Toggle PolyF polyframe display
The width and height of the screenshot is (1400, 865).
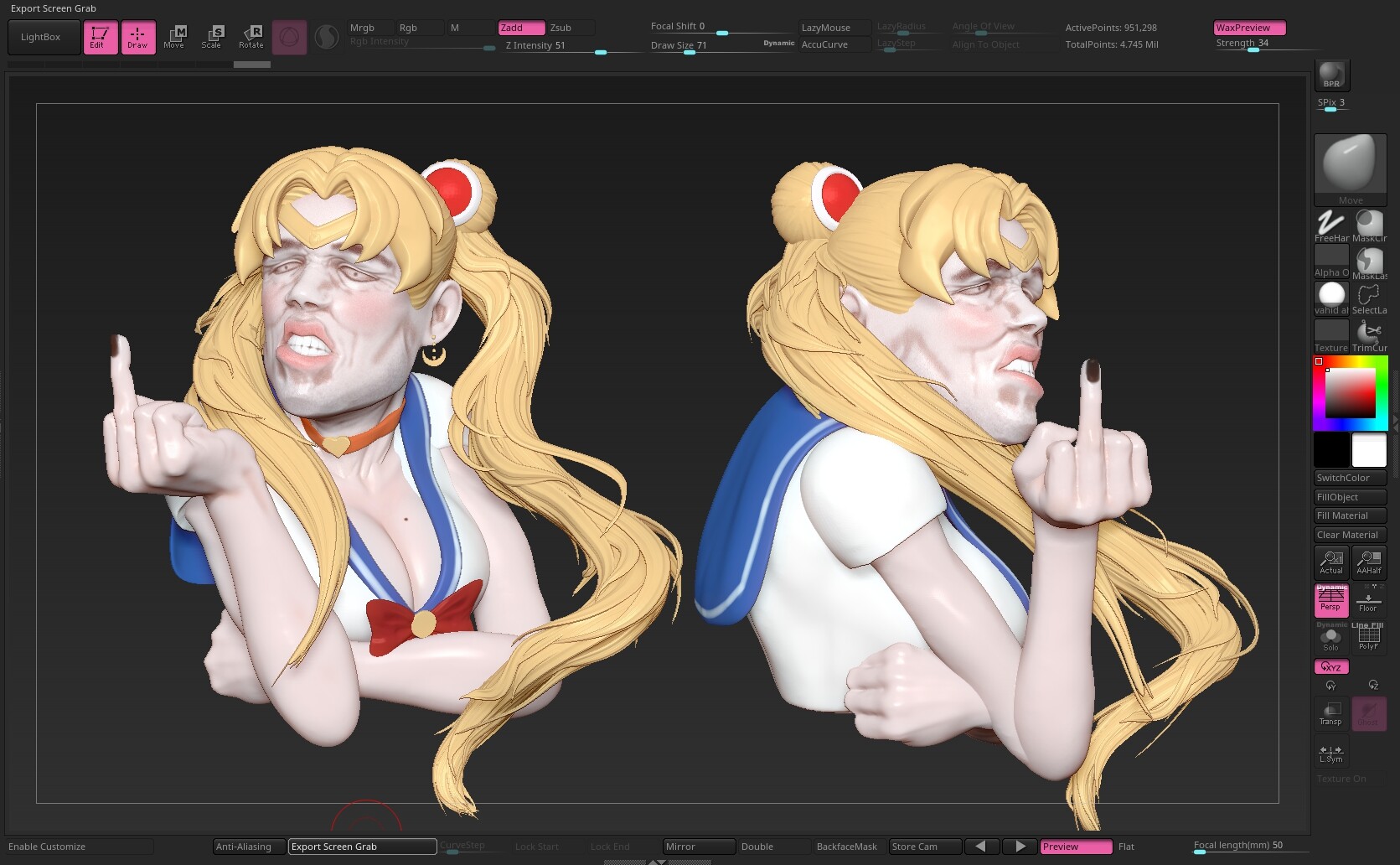1369,637
